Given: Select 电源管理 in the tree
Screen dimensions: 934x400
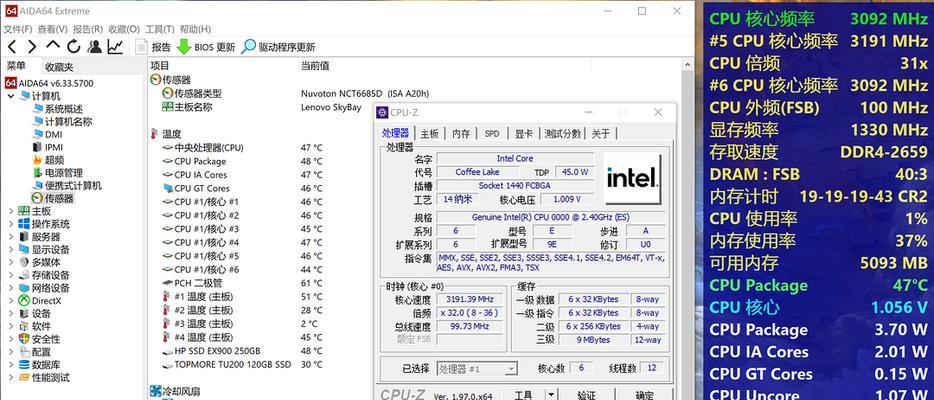Looking at the screenshot, I should pos(58,173).
